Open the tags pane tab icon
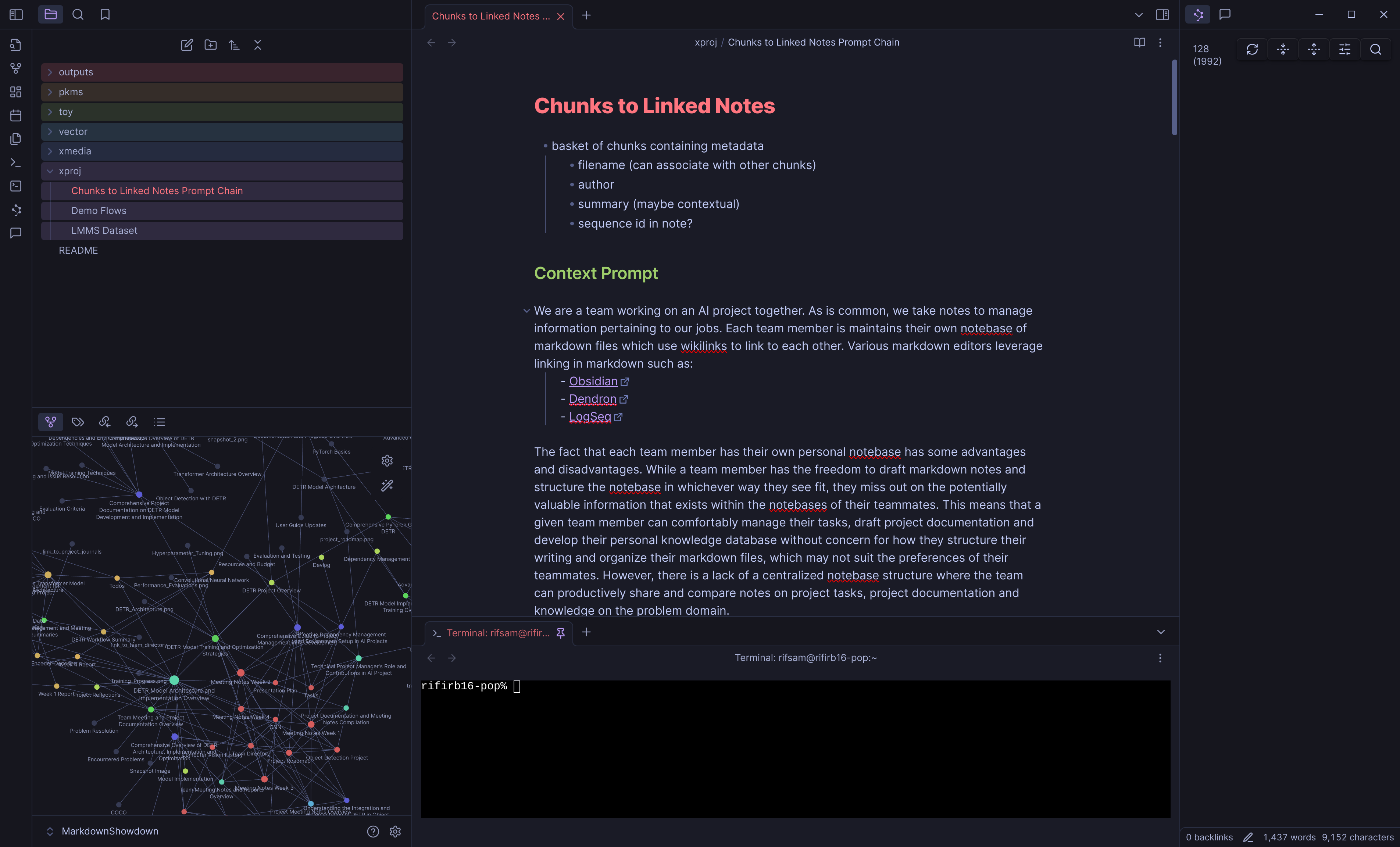 pos(78,422)
